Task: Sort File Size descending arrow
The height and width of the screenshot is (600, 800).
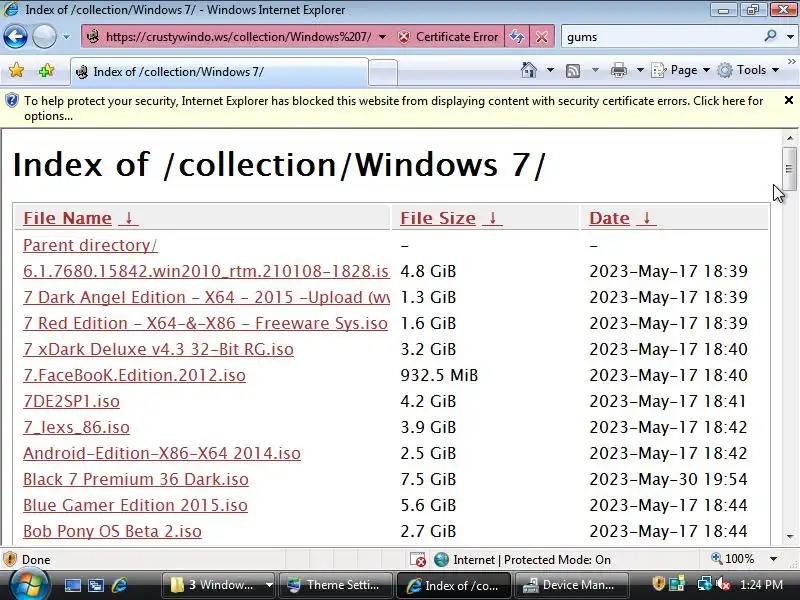Action: [493, 218]
